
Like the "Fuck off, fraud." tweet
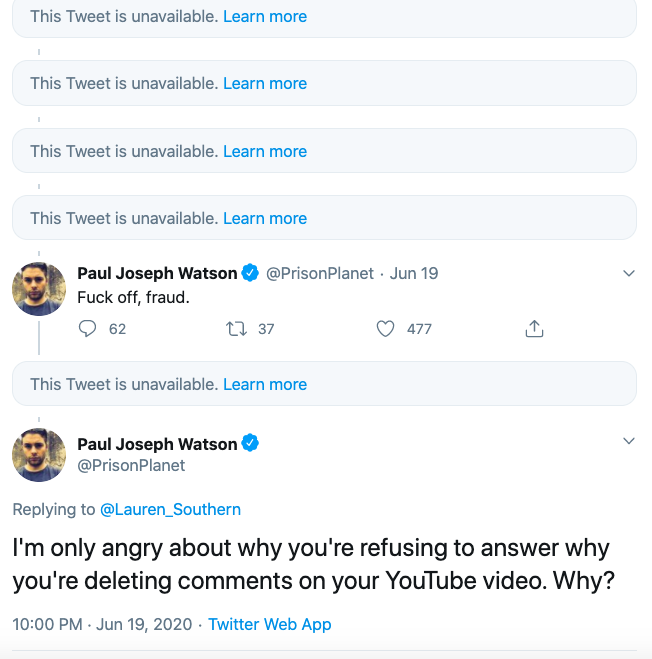click(x=385, y=329)
